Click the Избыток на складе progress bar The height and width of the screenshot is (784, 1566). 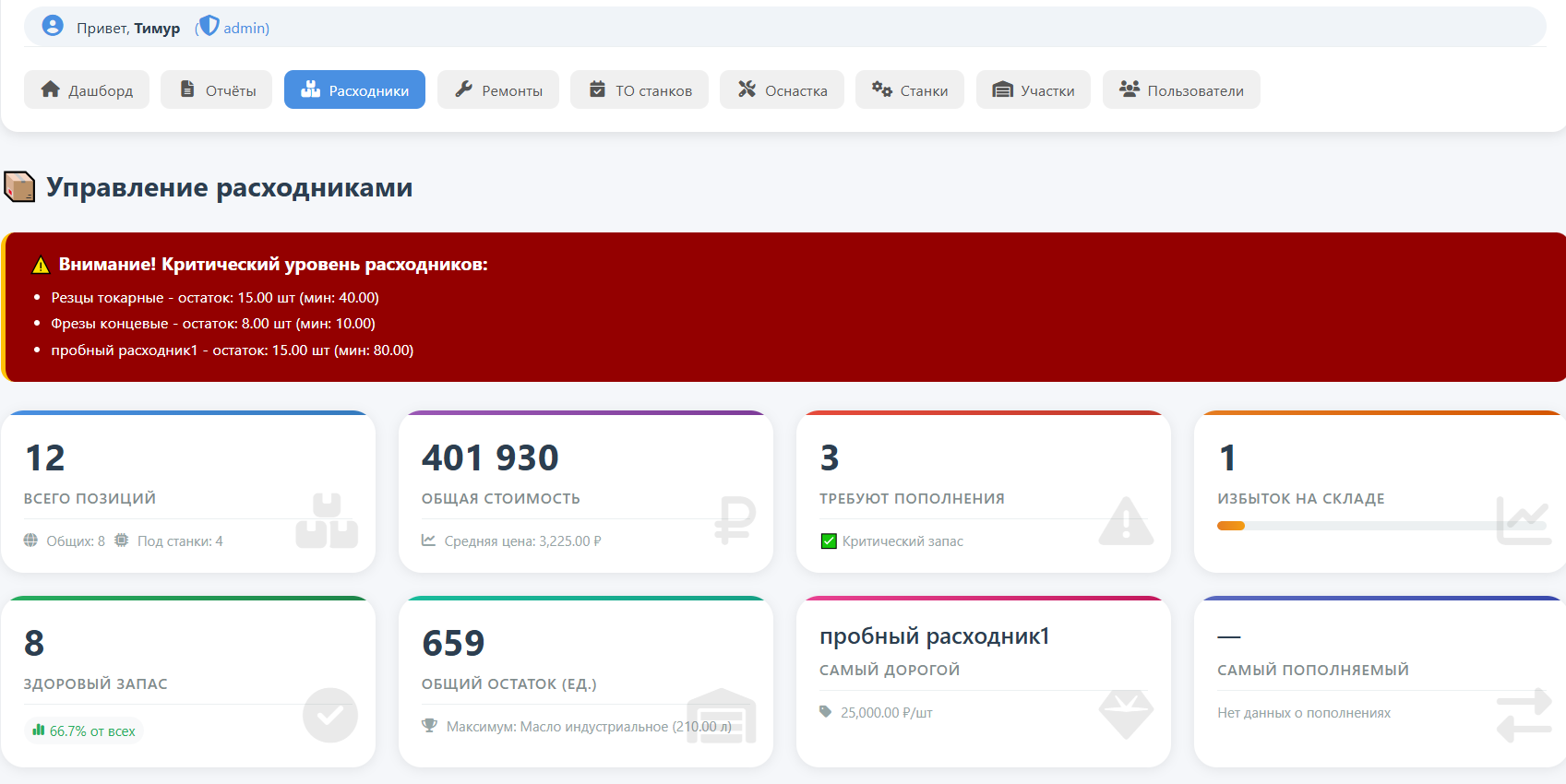(x=1381, y=526)
